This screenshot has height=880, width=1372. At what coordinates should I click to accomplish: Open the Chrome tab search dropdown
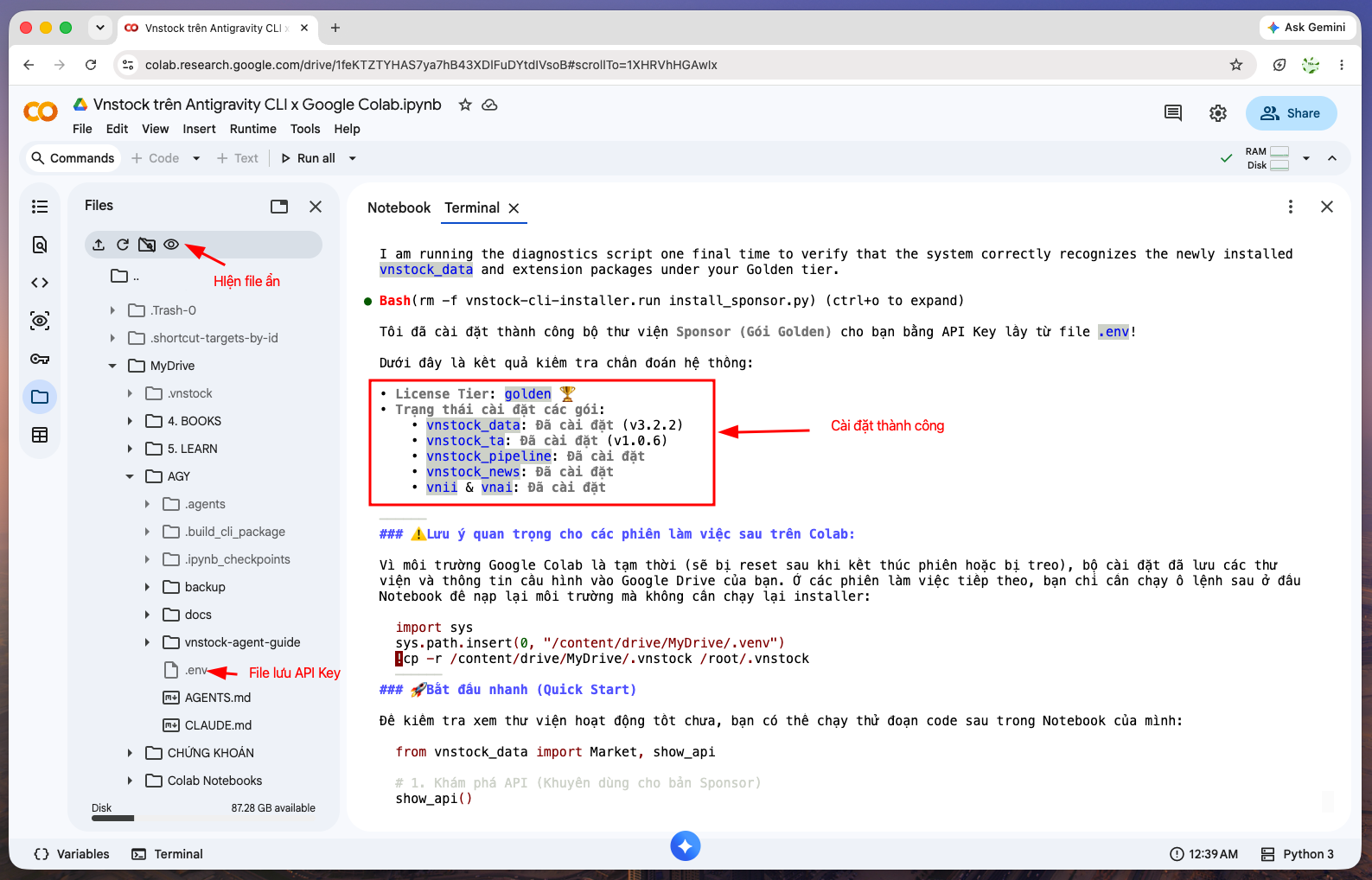(x=100, y=28)
